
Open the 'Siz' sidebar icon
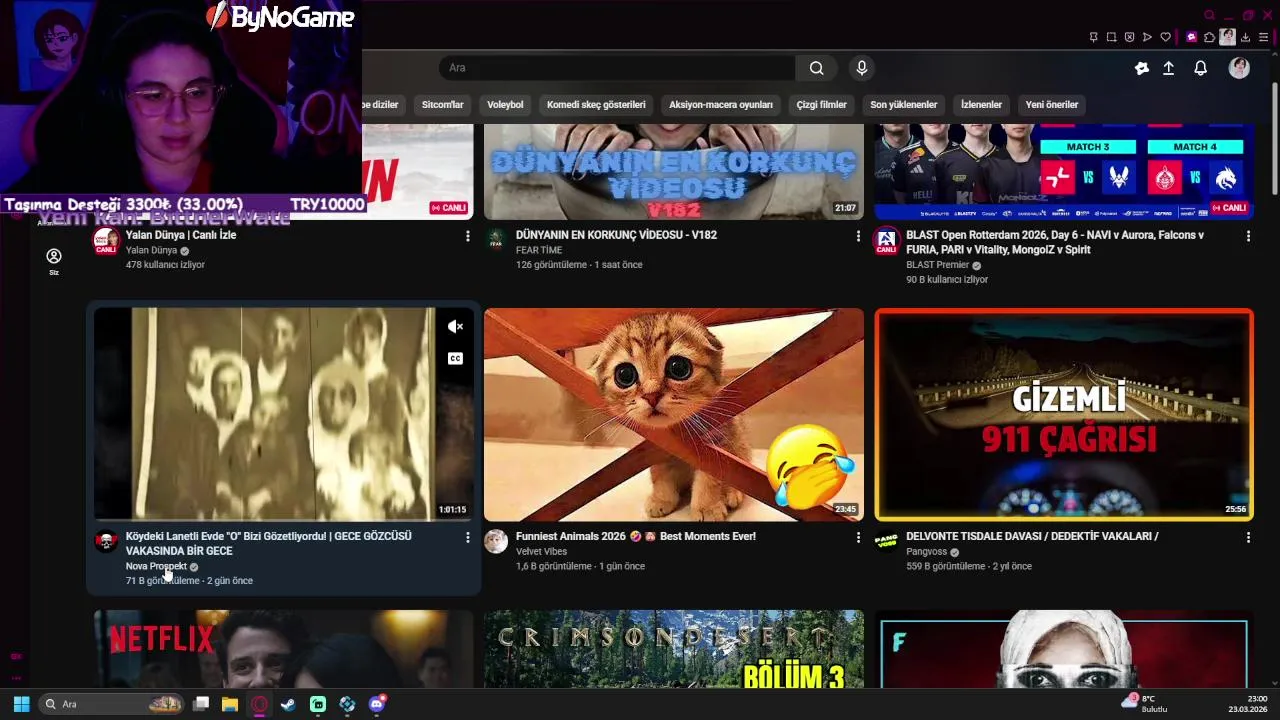tap(54, 261)
